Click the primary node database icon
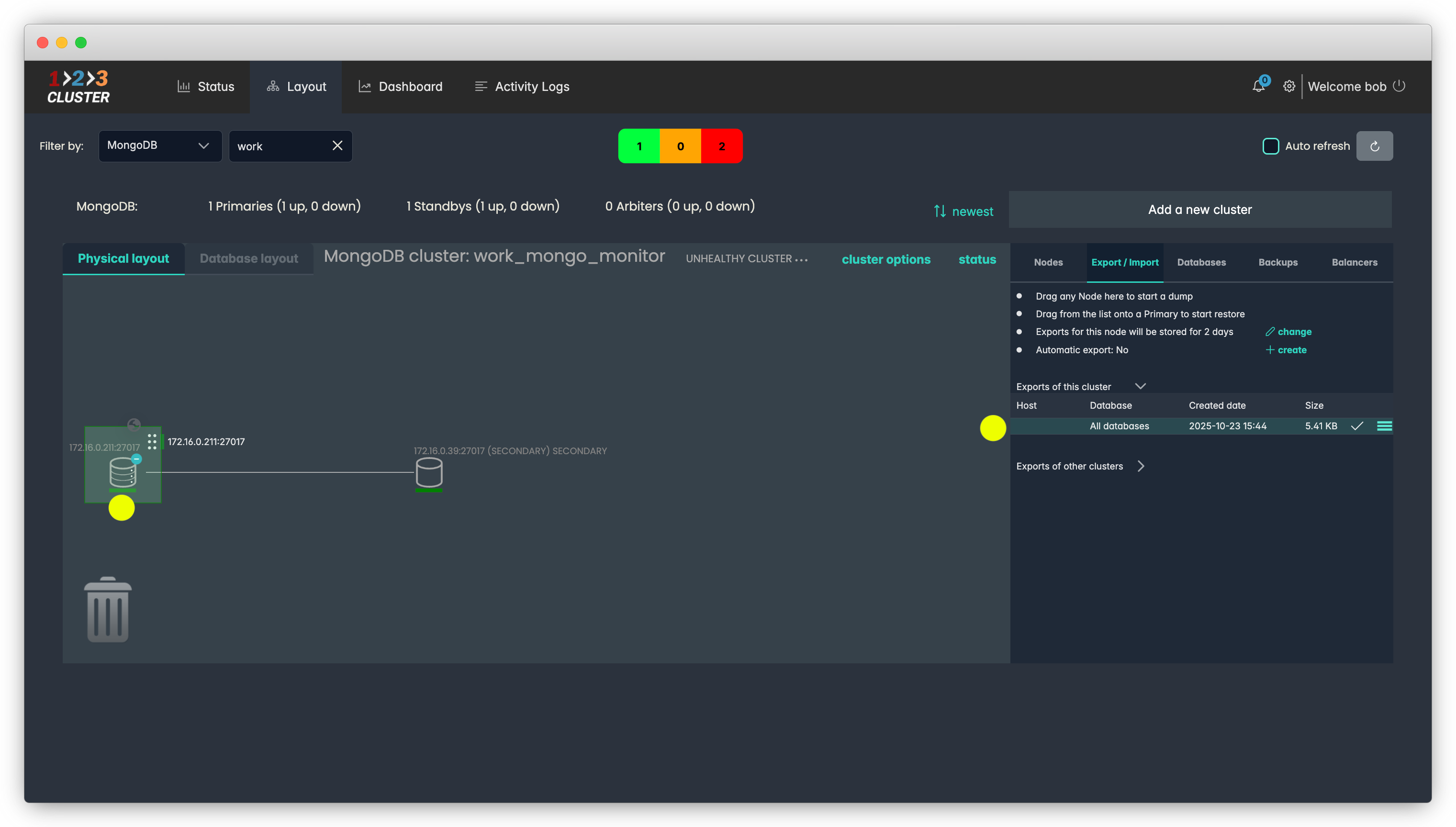Image resolution: width=1456 pixels, height=827 pixels. [123, 472]
